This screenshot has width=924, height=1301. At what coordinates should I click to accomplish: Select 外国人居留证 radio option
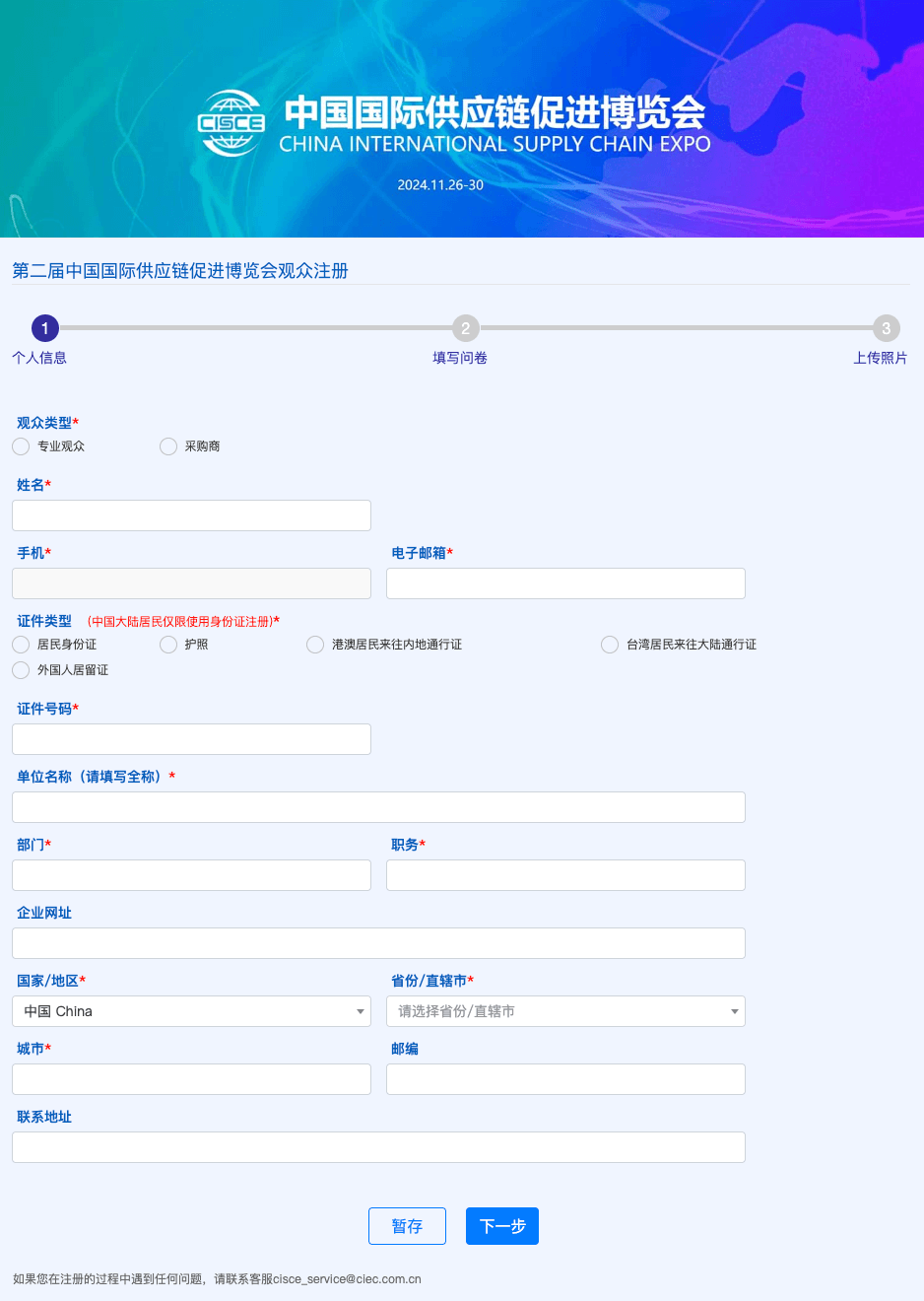21,670
